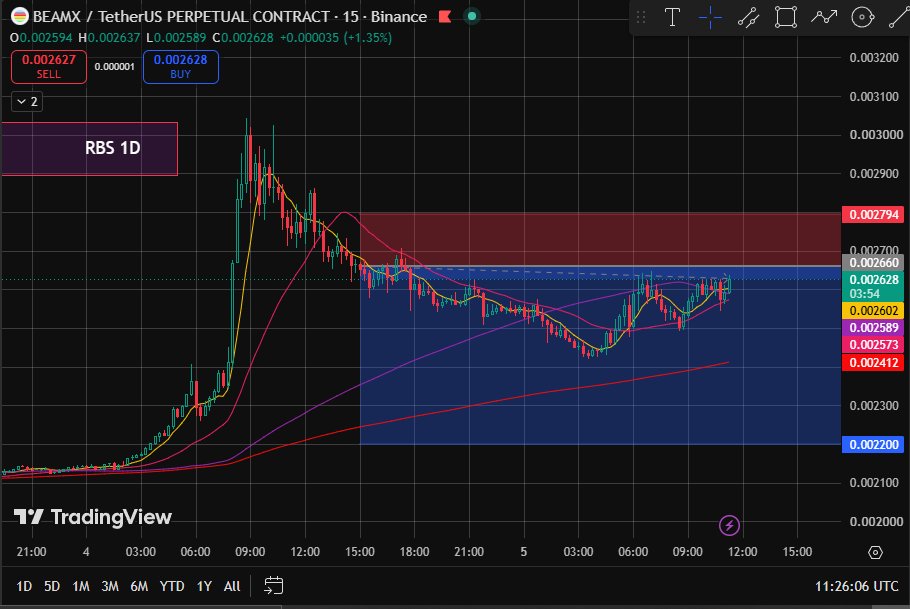Click the 15:00 time axis label on day 4
910x609 pixels.
coord(360,552)
